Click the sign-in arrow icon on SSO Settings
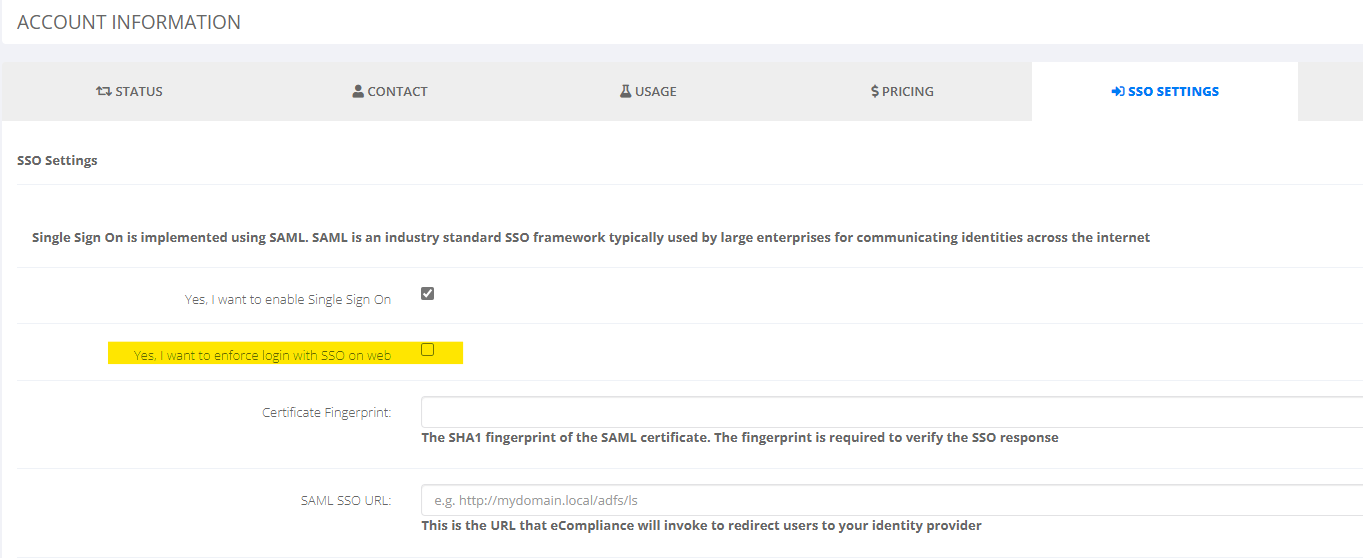Screen dimensions: 1363x558 click(1118, 91)
